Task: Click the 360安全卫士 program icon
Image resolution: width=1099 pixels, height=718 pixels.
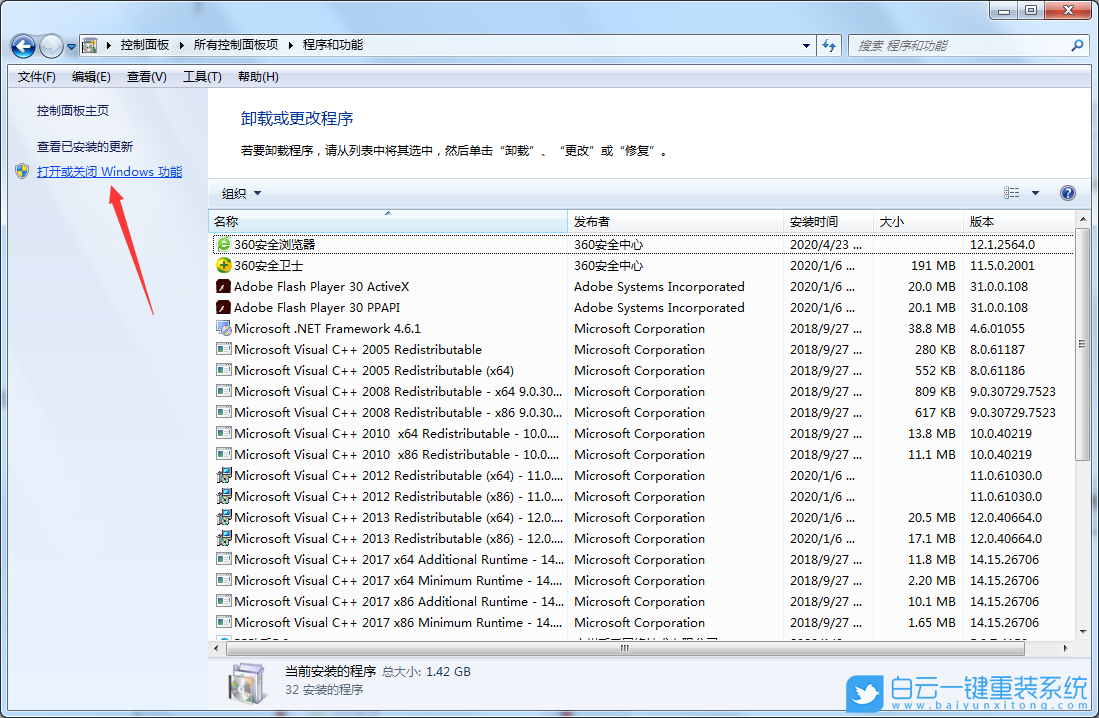Action: 222,265
